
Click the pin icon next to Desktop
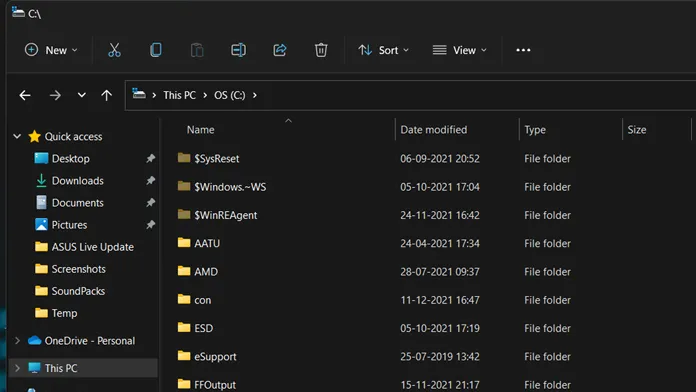(x=151, y=158)
